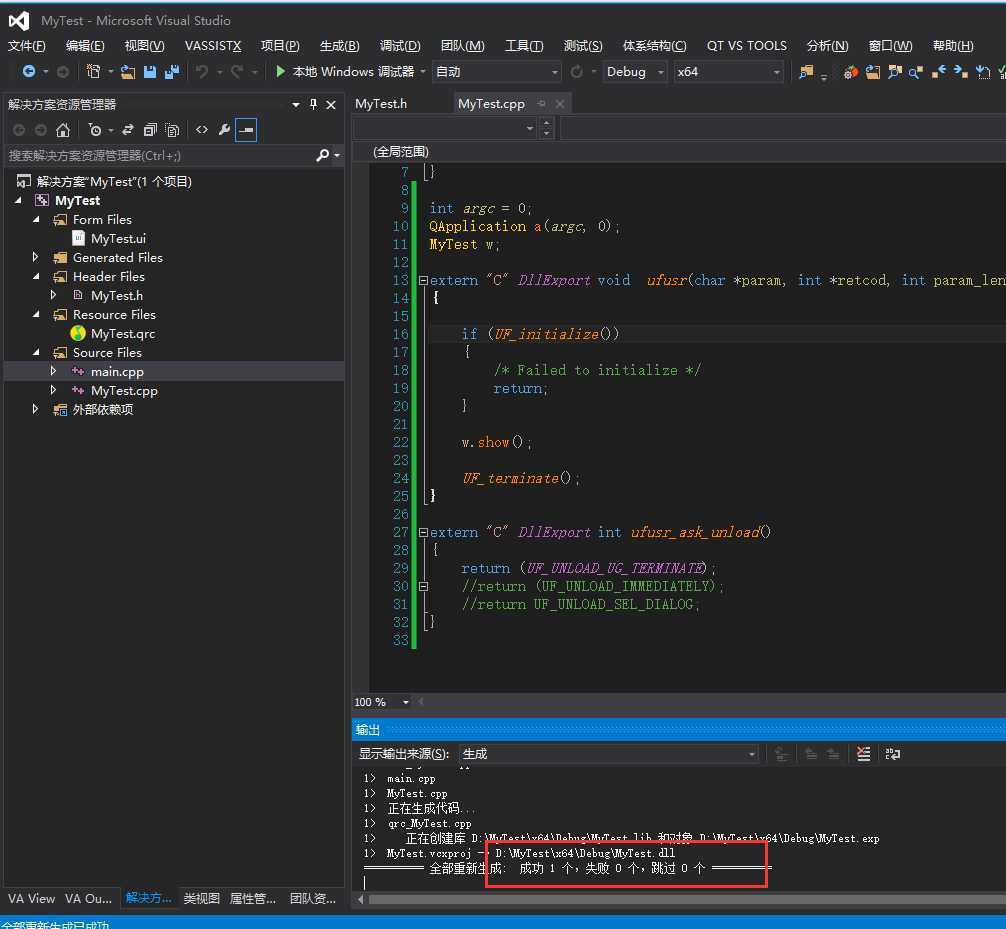Switch to the VA View tab
Image resolution: width=1006 pixels, height=929 pixels.
(31, 898)
